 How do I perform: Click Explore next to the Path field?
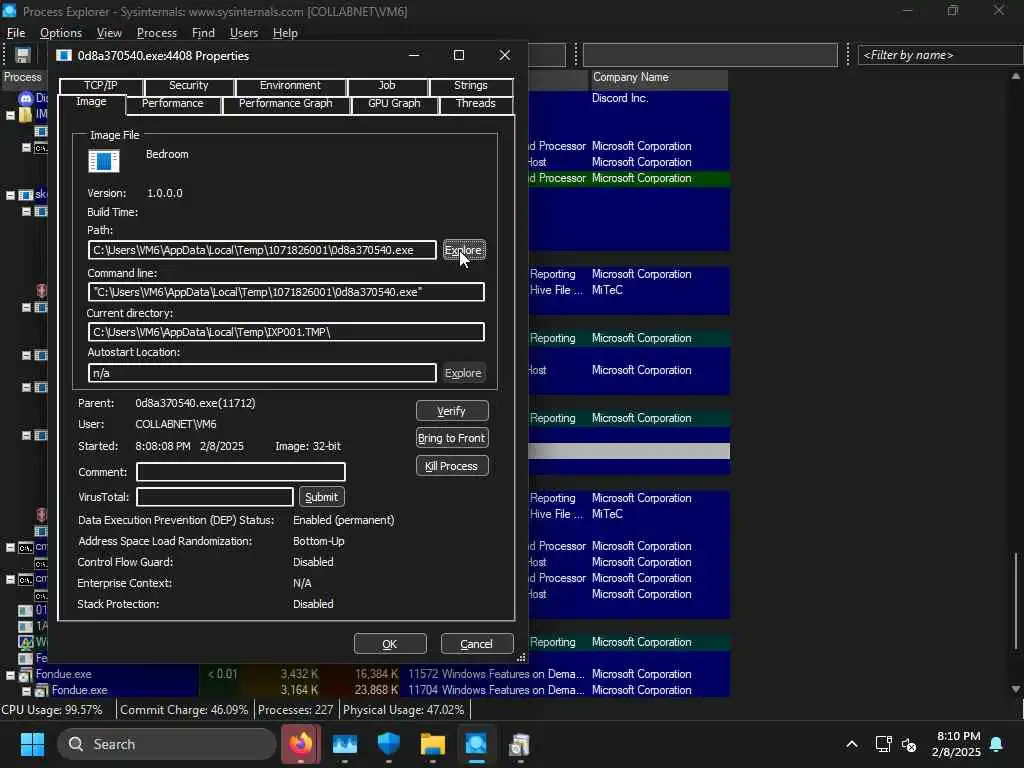coord(464,250)
